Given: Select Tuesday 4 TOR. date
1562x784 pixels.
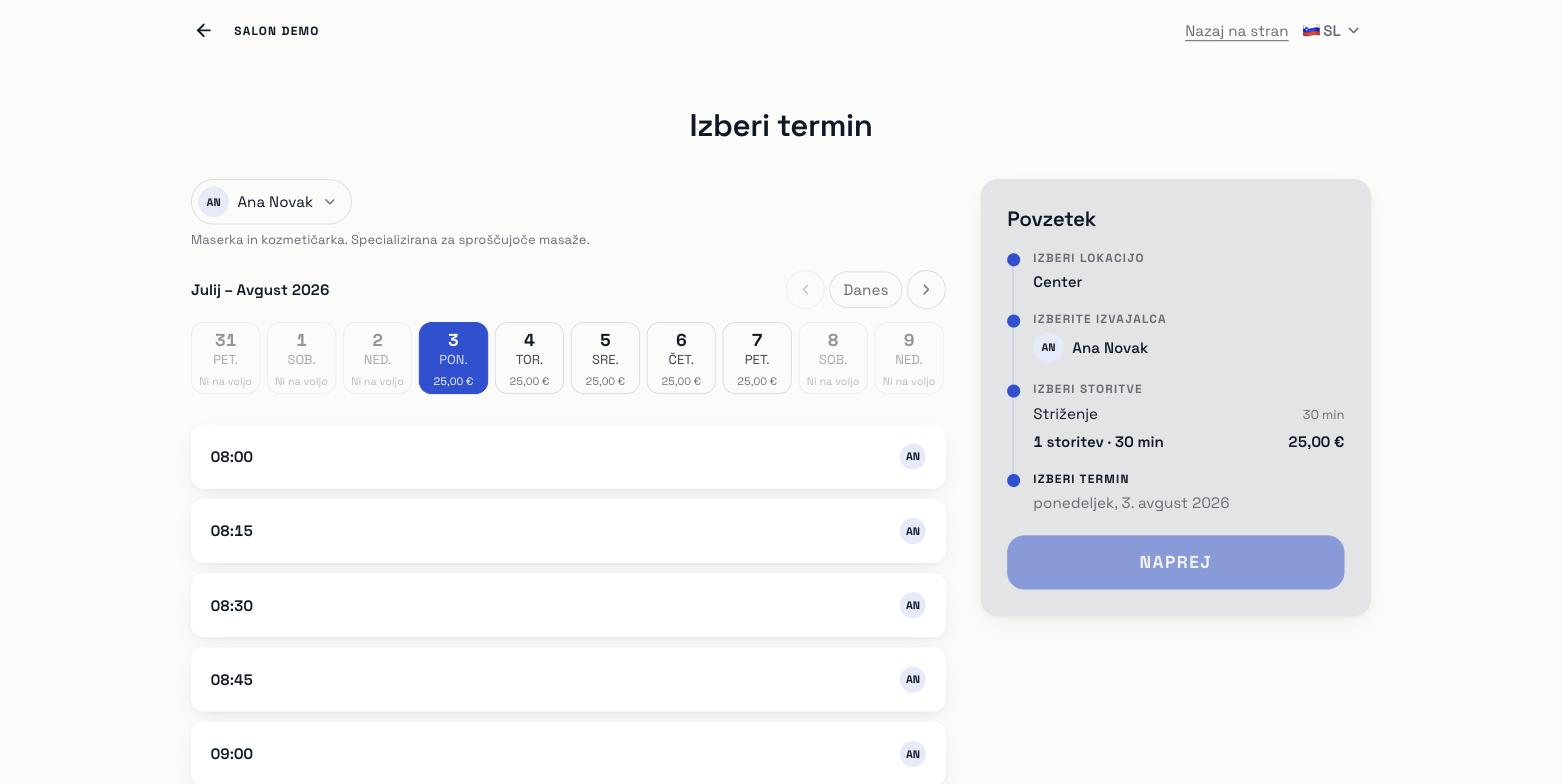Looking at the screenshot, I should point(529,358).
